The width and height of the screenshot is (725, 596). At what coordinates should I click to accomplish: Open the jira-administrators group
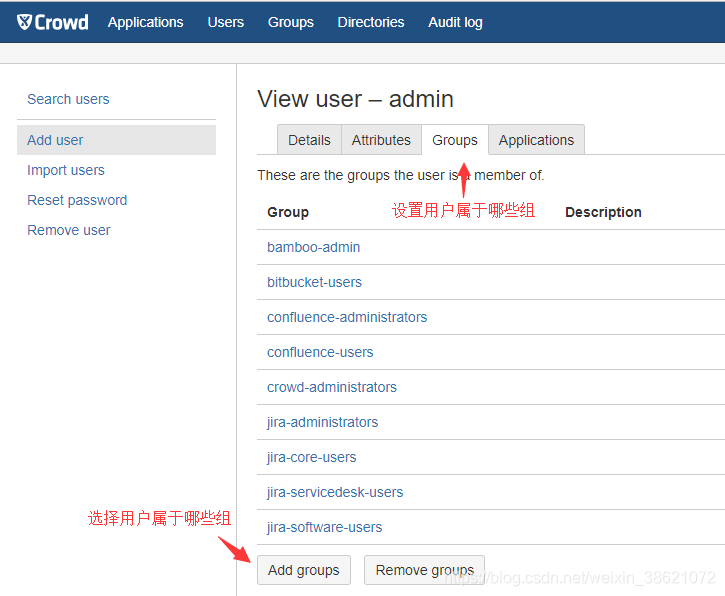click(x=323, y=422)
